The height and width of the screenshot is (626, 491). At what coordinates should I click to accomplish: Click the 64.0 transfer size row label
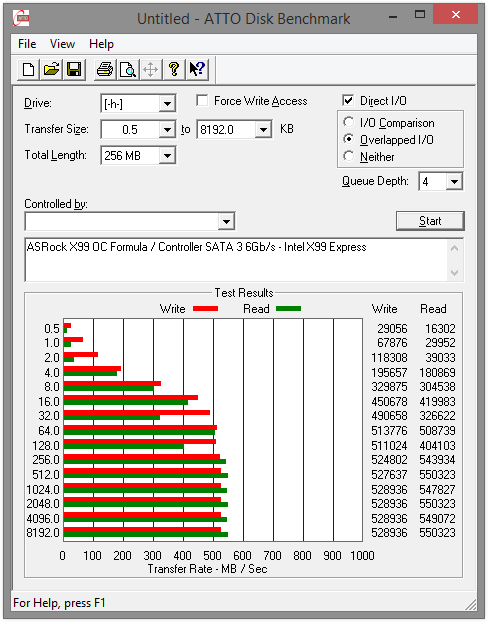click(x=49, y=431)
